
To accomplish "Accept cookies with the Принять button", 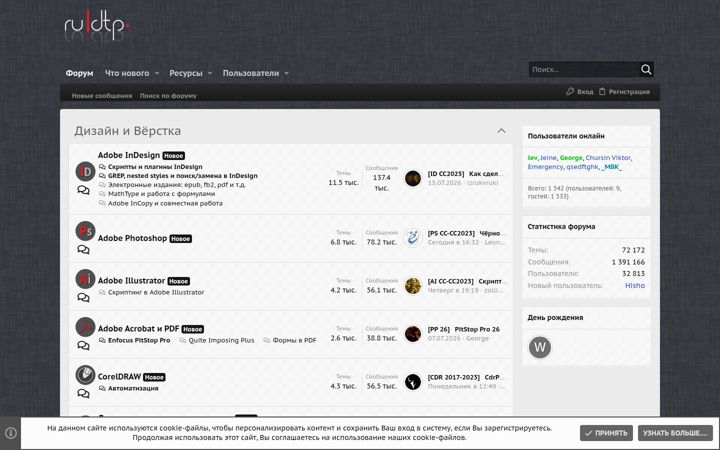I will (606, 433).
